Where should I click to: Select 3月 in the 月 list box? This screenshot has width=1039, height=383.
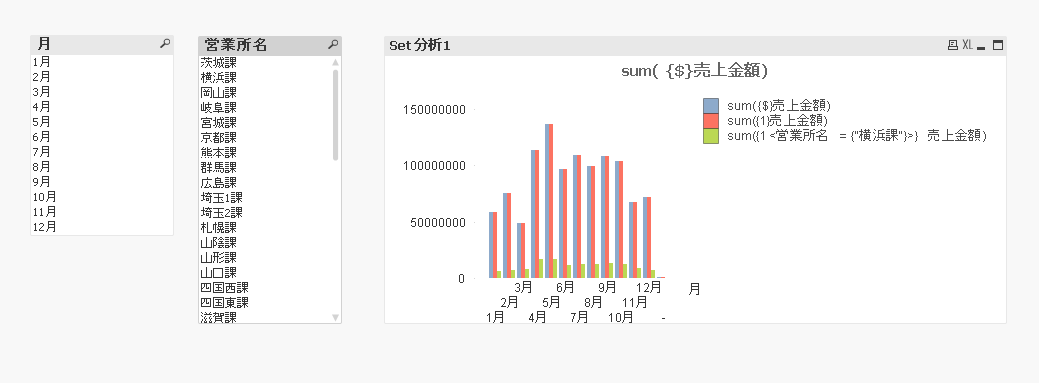(x=102, y=91)
